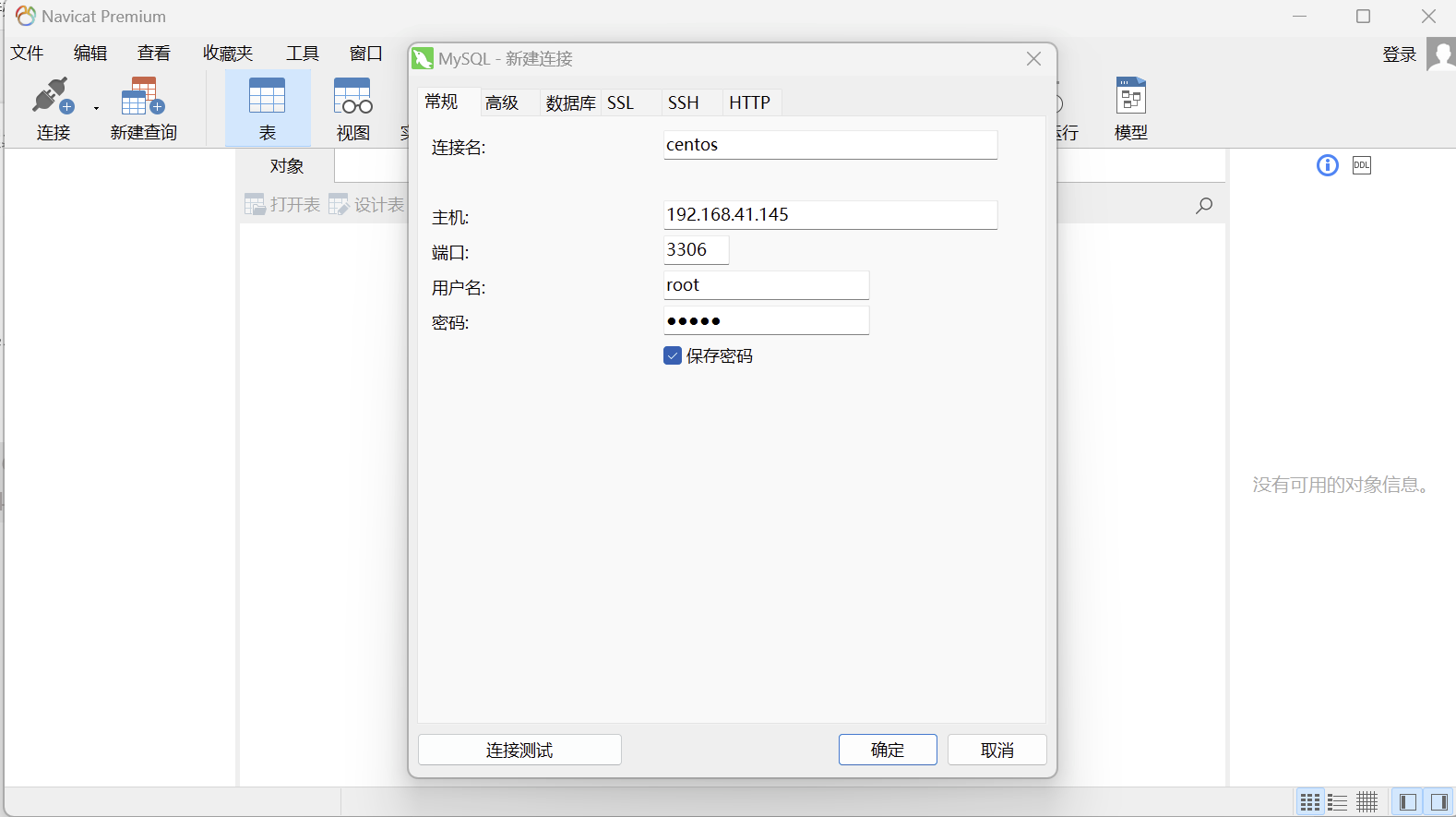
Task: Open the 窗口 menu
Action: 366,54
